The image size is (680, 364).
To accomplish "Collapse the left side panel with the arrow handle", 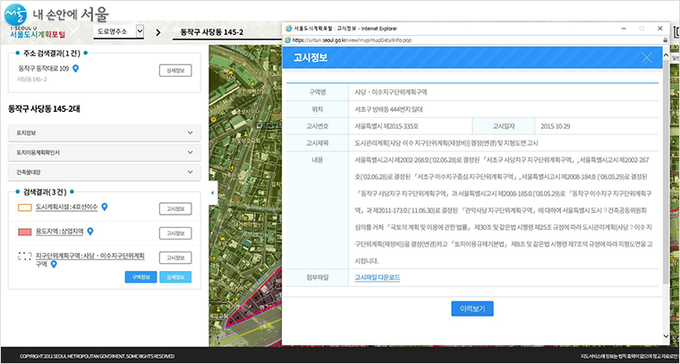I will (x=212, y=191).
